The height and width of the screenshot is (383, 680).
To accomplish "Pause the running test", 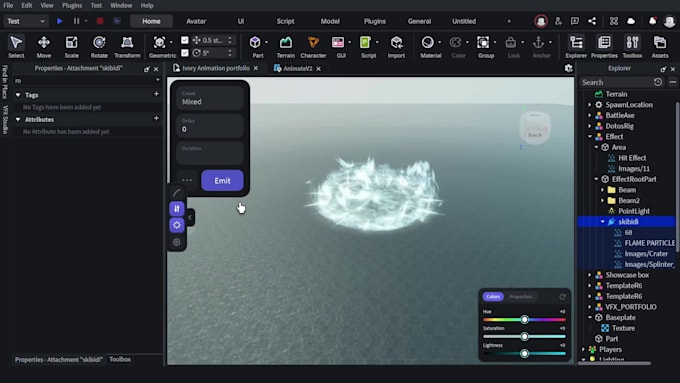I will (76, 21).
